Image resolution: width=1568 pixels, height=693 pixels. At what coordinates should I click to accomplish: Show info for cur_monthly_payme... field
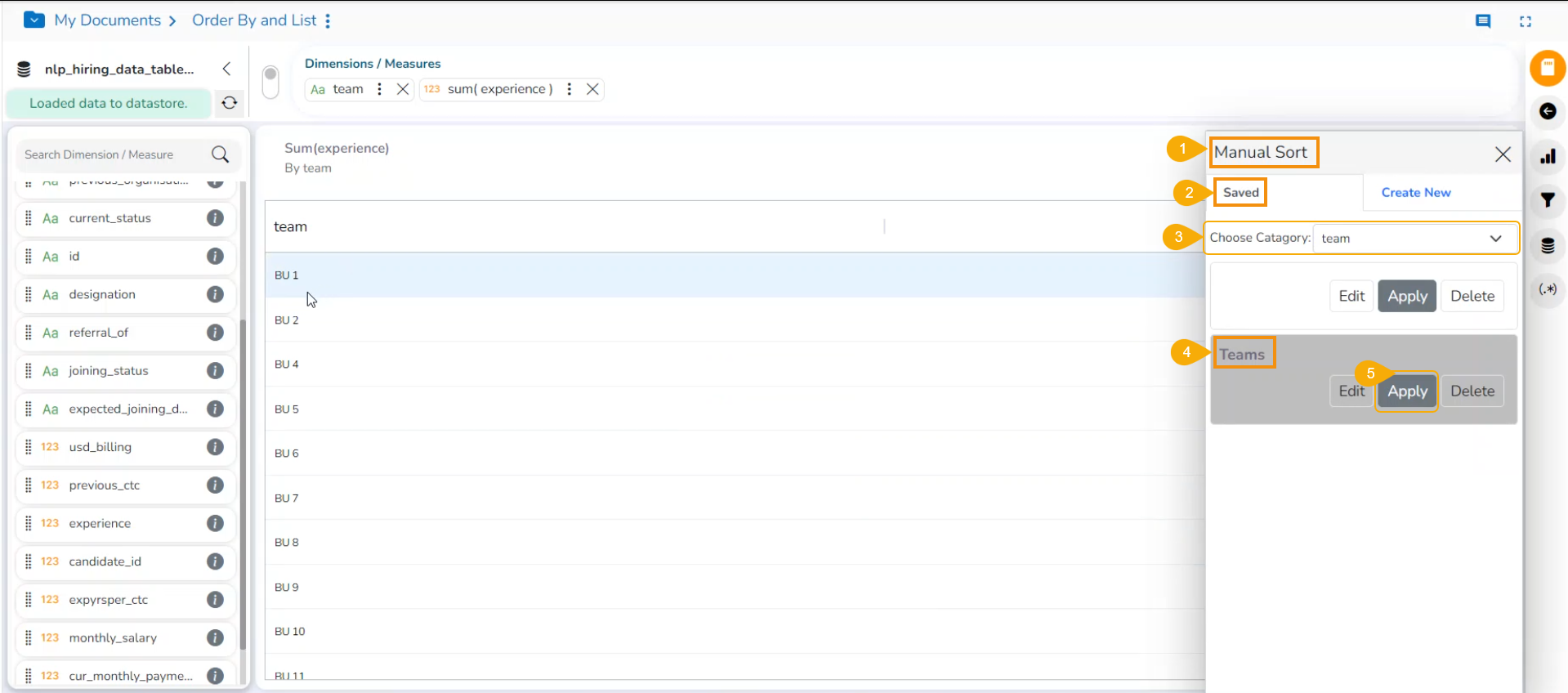pos(215,676)
